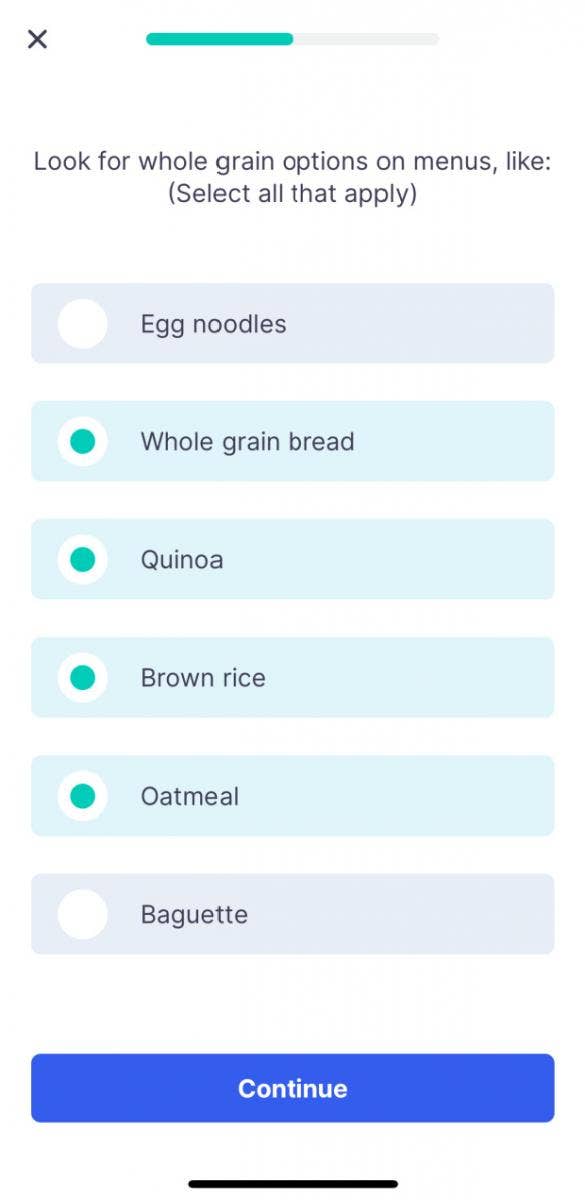Tap the Whole grain bread option row
The height and width of the screenshot is (1200, 585).
click(x=292, y=441)
